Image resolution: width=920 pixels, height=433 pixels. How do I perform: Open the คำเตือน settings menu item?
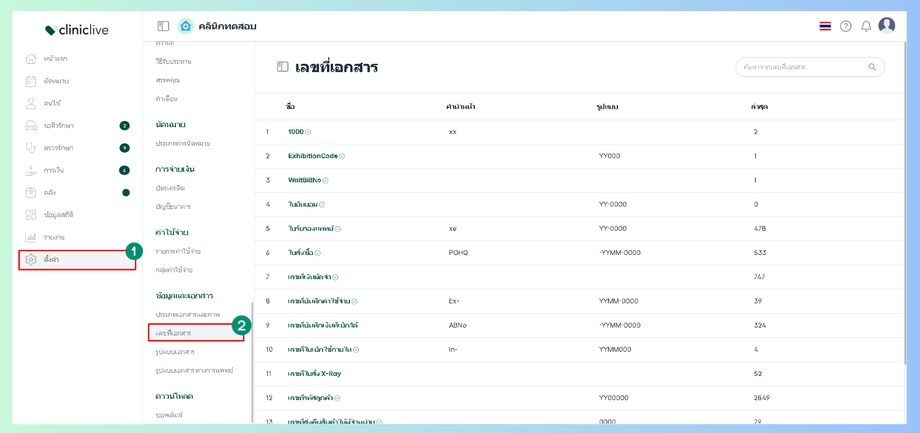point(166,98)
